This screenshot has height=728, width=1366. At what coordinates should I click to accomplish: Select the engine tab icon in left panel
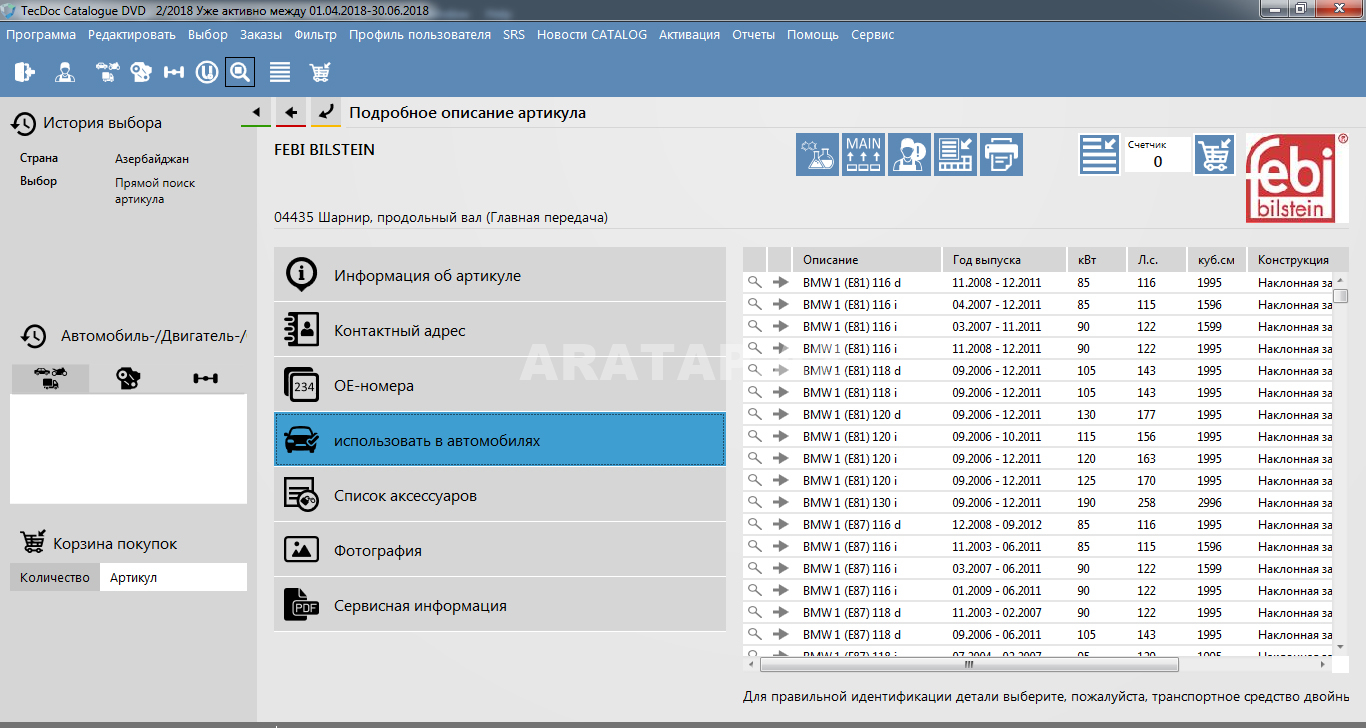128,378
